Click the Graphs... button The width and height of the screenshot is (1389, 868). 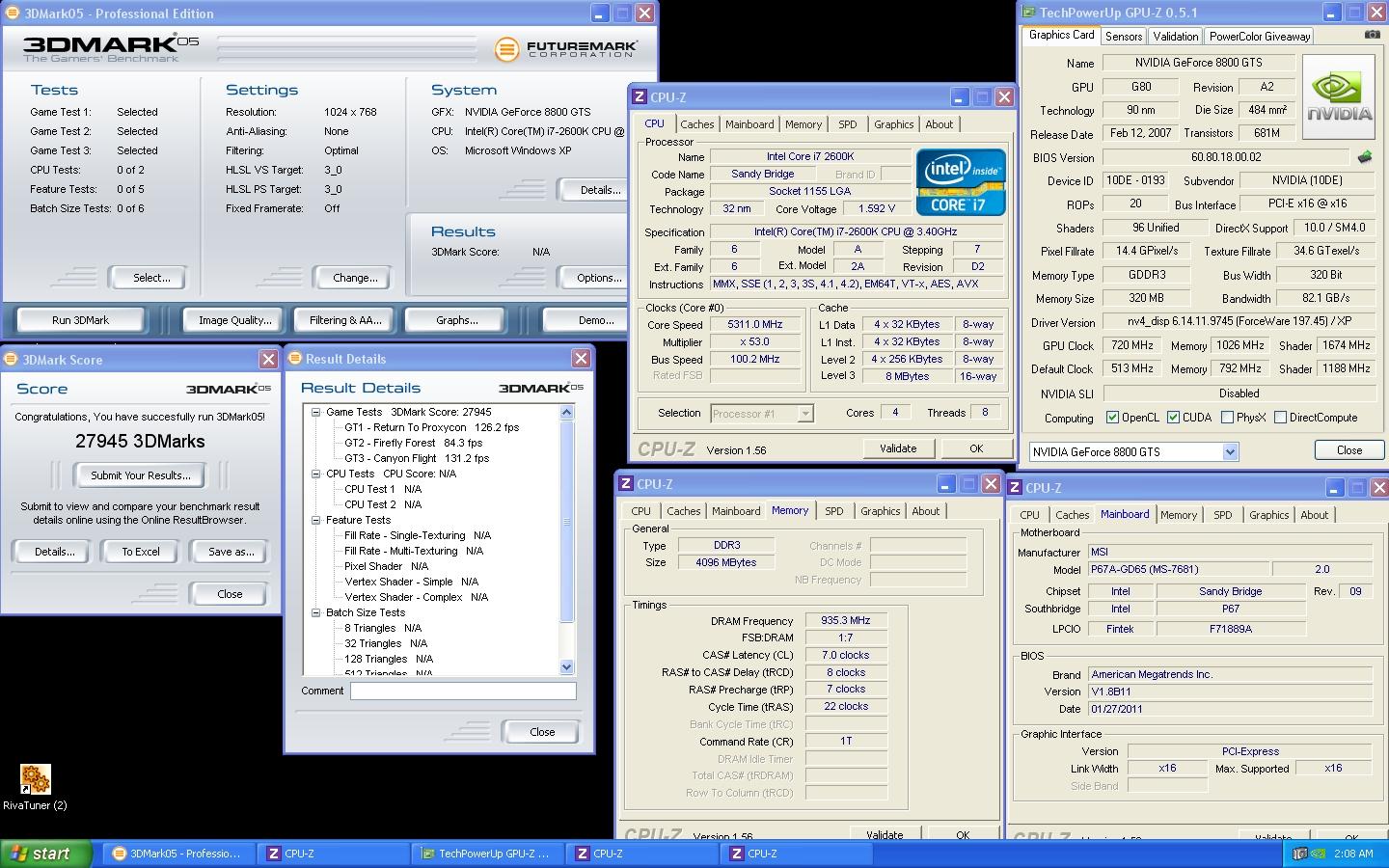pos(456,320)
